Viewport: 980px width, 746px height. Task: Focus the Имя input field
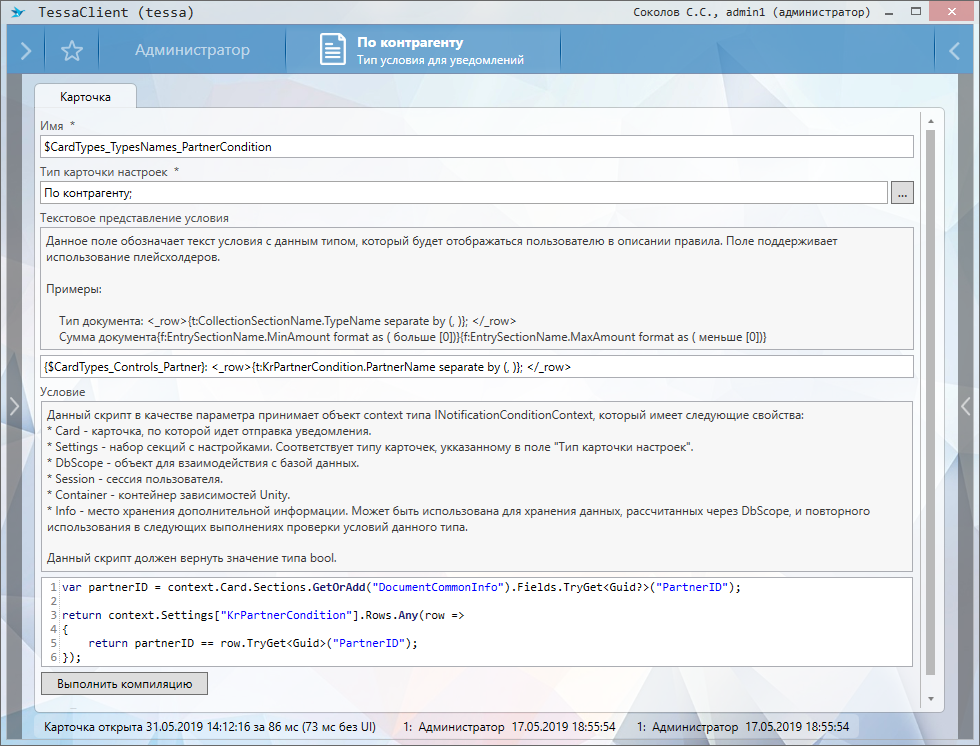click(476, 147)
